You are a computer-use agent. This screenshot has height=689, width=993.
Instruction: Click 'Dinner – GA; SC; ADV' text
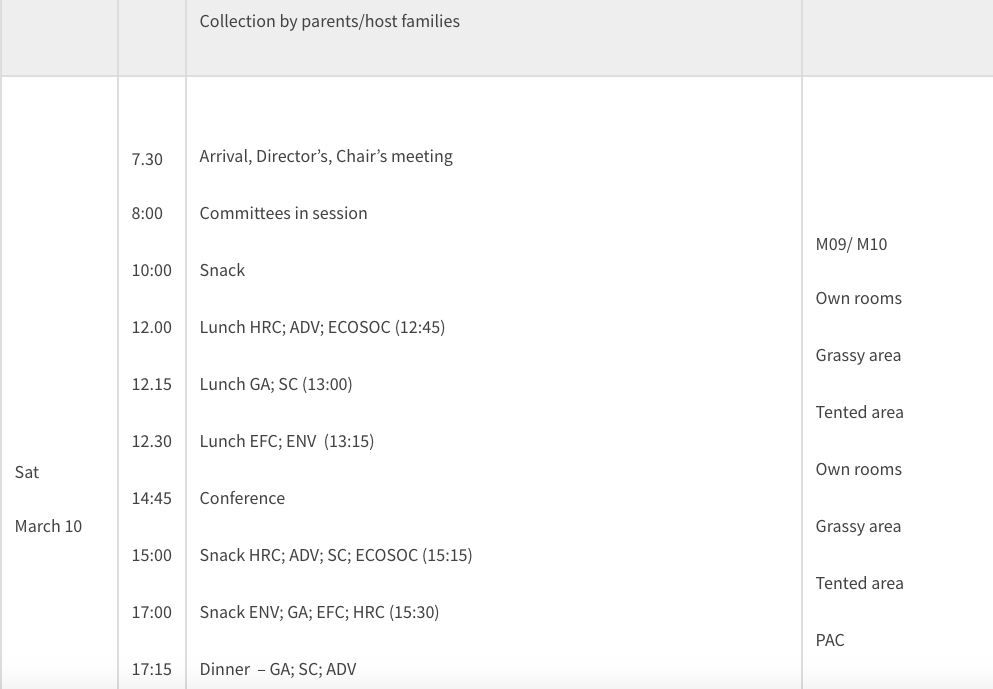point(278,669)
